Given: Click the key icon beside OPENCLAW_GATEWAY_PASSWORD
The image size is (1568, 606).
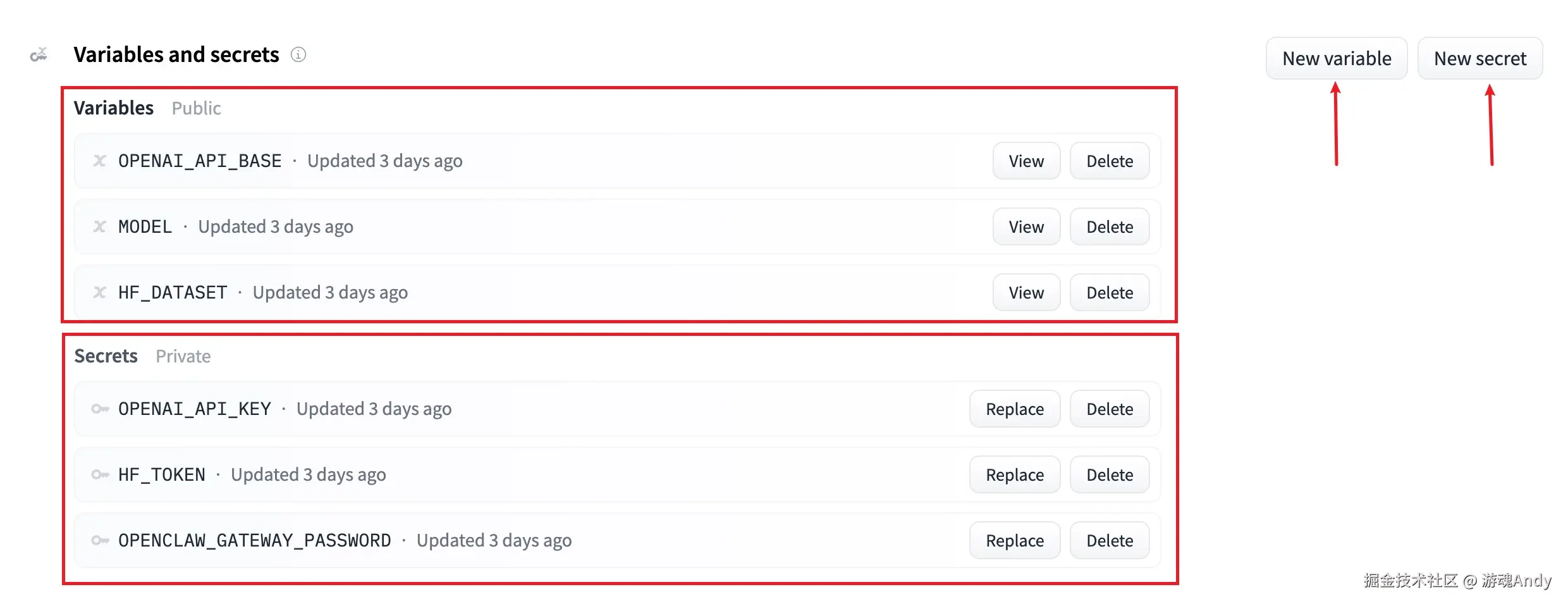Looking at the screenshot, I should pos(100,540).
